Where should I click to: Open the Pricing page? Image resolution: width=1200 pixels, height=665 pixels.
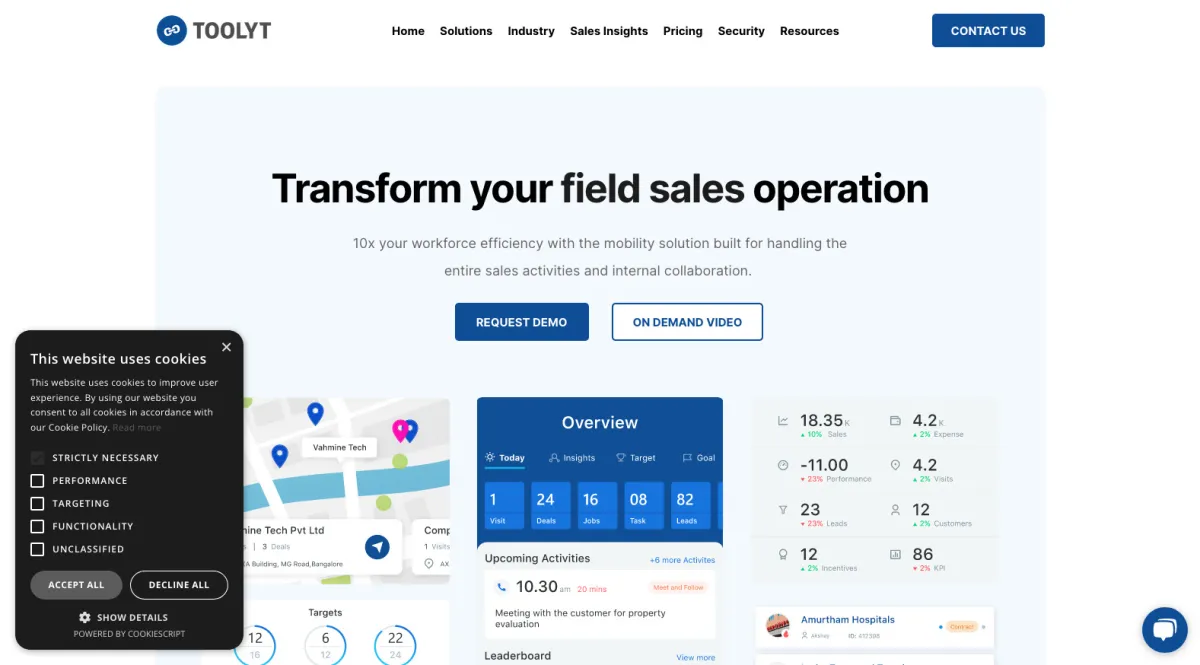(683, 31)
